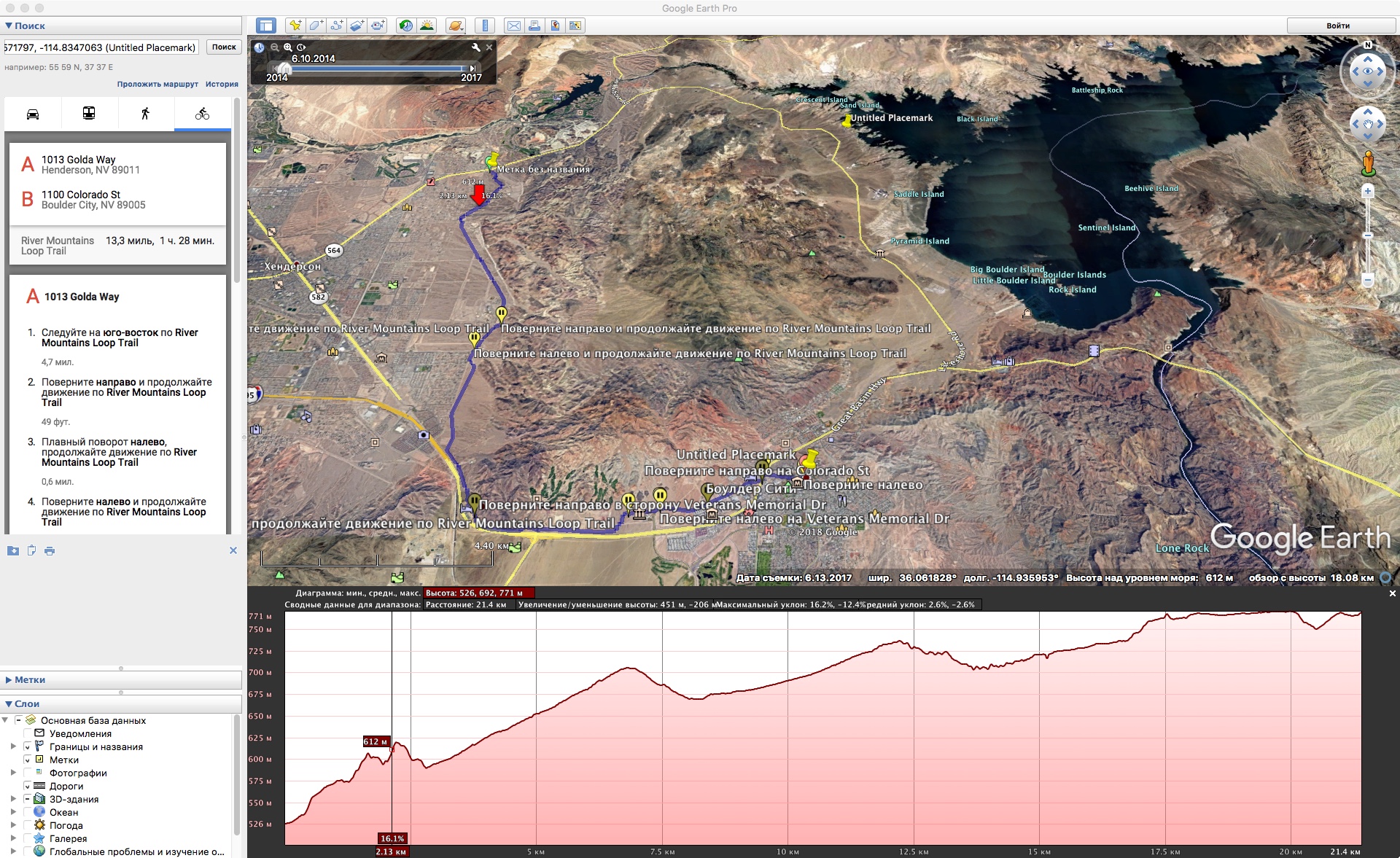Uncheck the Метки layer checkbox

28,760
